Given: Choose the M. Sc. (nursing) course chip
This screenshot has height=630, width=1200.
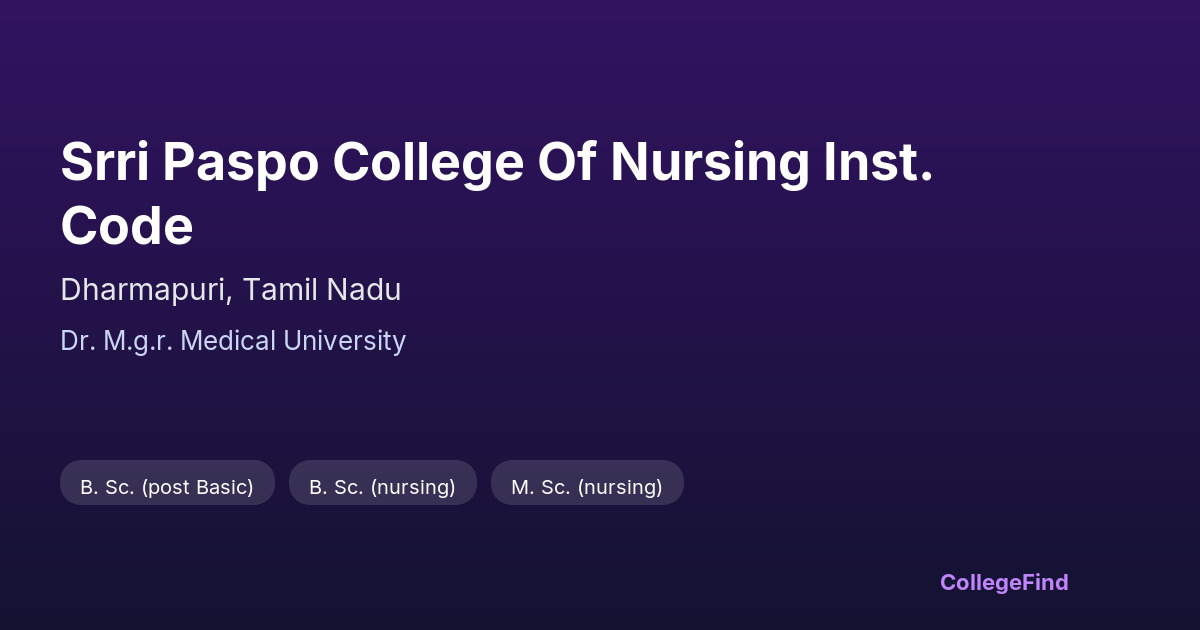Looking at the screenshot, I should [x=587, y=487].
